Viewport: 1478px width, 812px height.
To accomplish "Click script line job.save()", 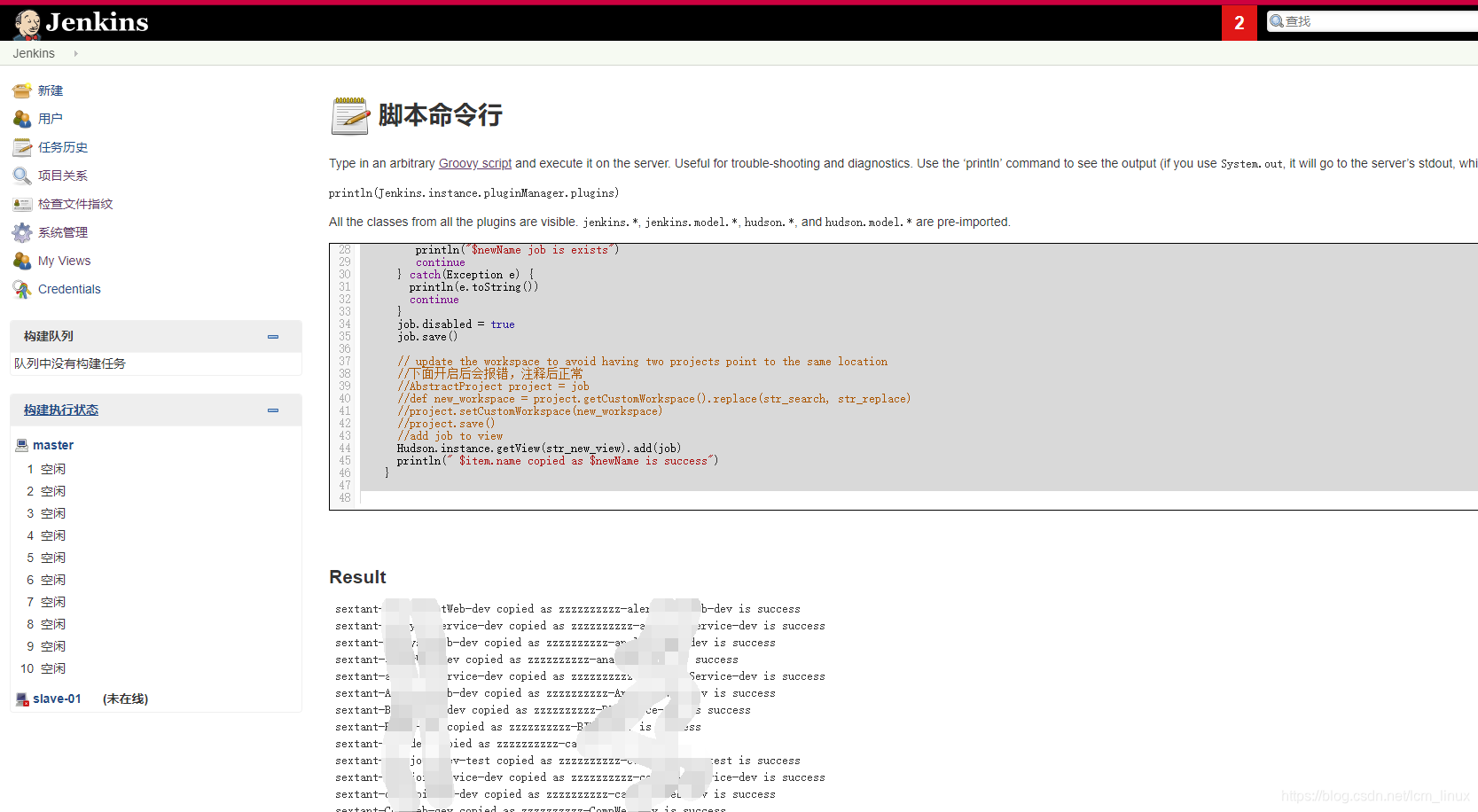I will pos(427,337).
